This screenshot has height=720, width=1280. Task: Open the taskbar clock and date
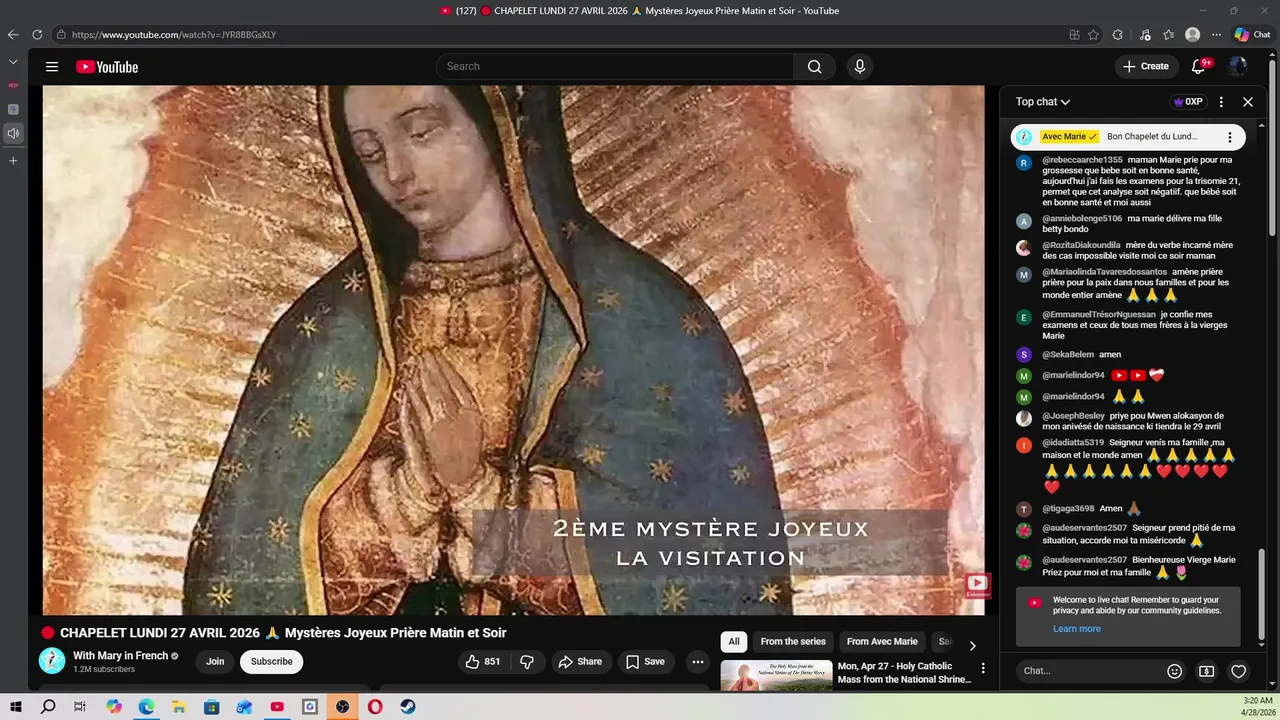click(1257, 706)
